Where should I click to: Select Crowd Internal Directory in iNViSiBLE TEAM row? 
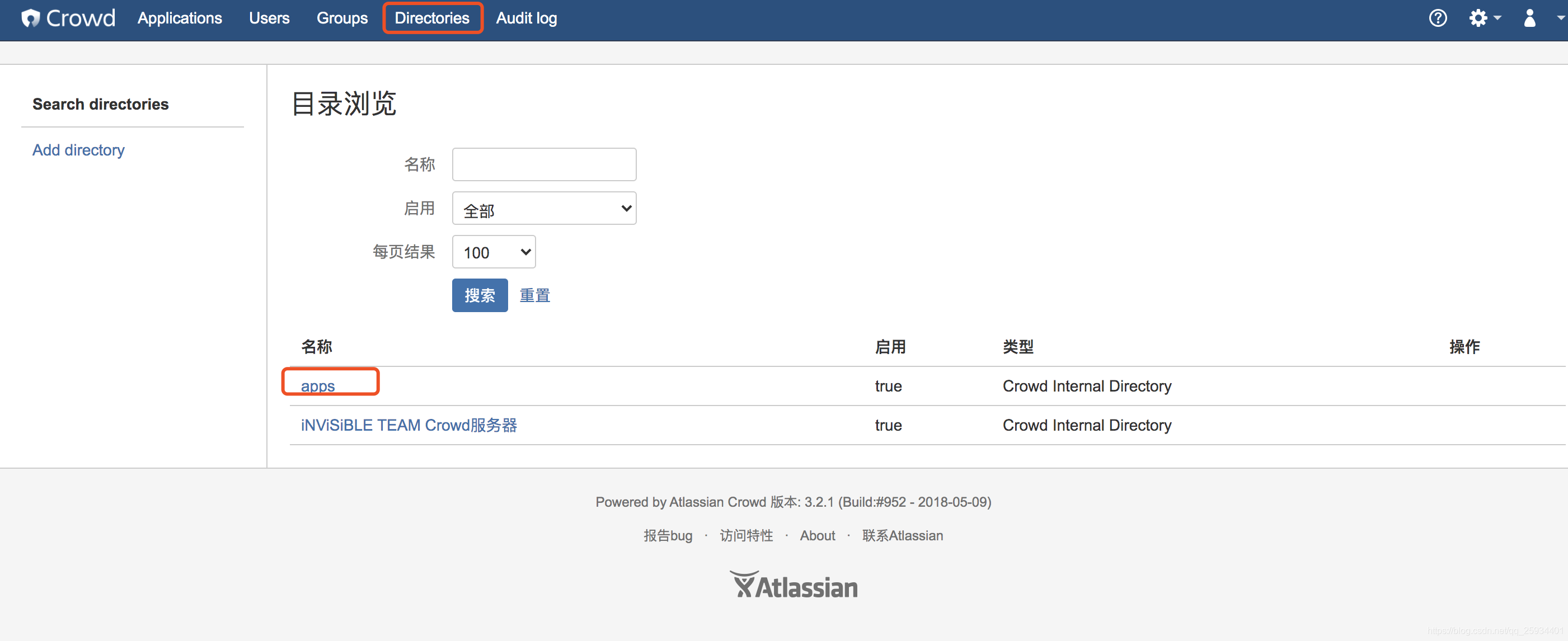1087,425
